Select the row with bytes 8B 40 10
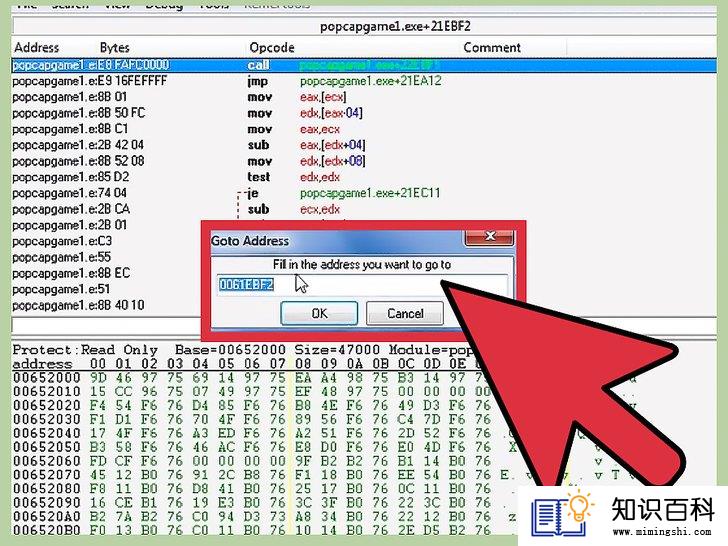This screenshot has height=546, width=728. (x=106, y=305)
